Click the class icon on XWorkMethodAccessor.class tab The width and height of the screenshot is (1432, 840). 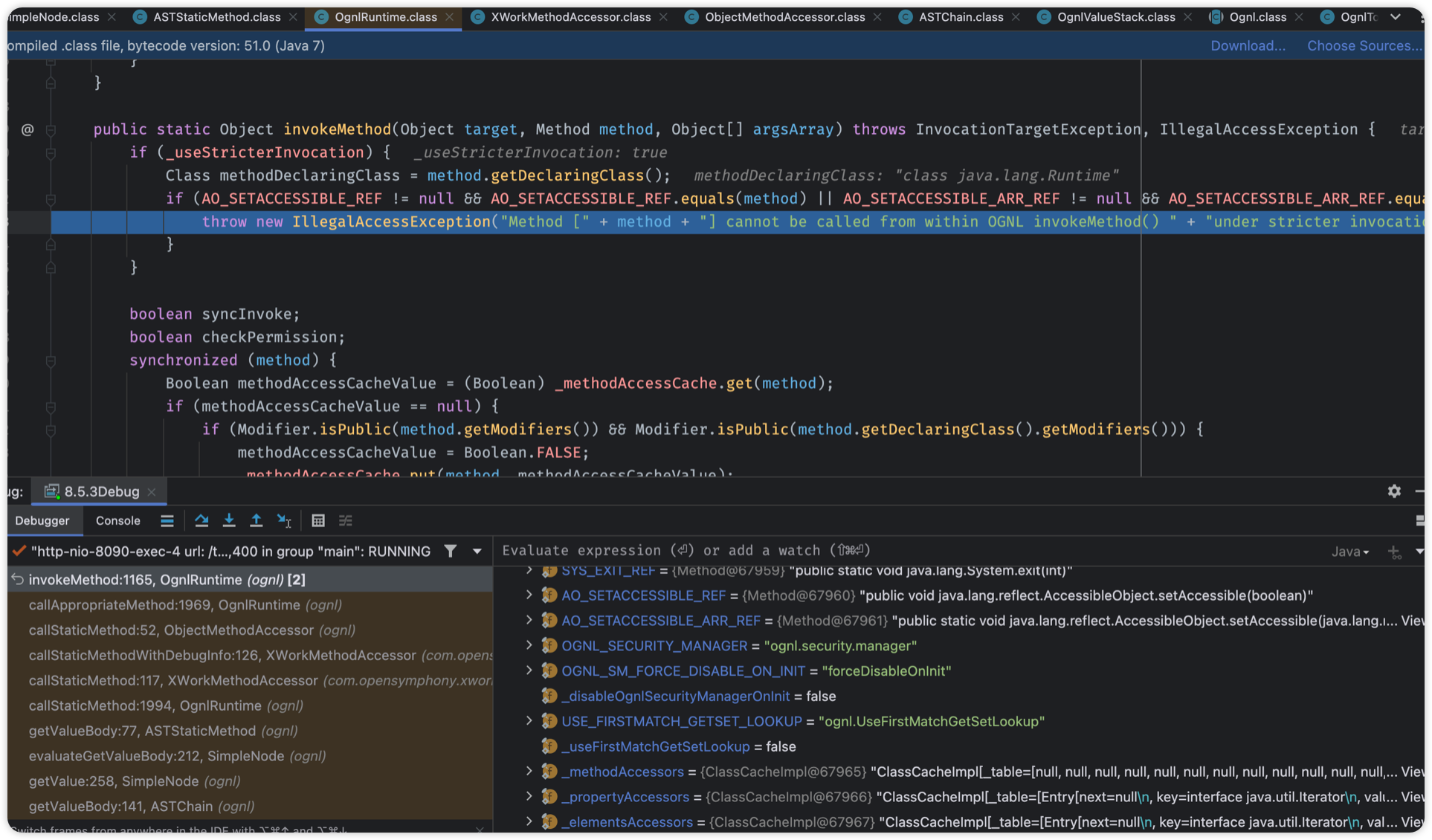[478, 17]
